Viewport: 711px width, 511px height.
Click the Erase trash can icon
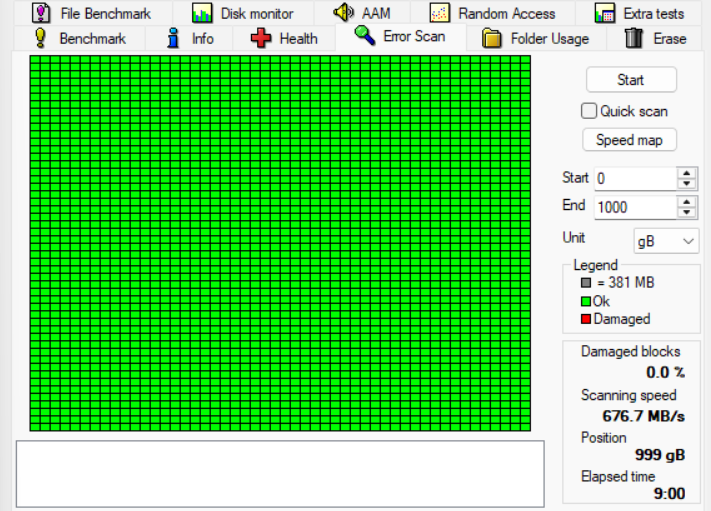tap(634, 38)
